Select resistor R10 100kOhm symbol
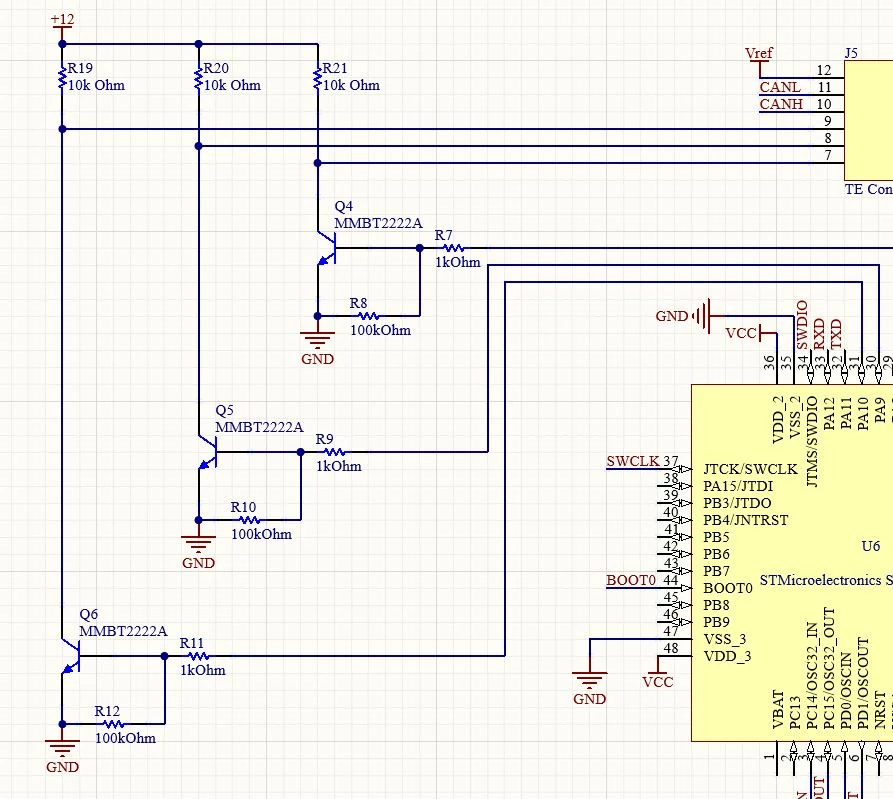Image resolution: width=893 pixels, height=799 pixels. point(249,520)
